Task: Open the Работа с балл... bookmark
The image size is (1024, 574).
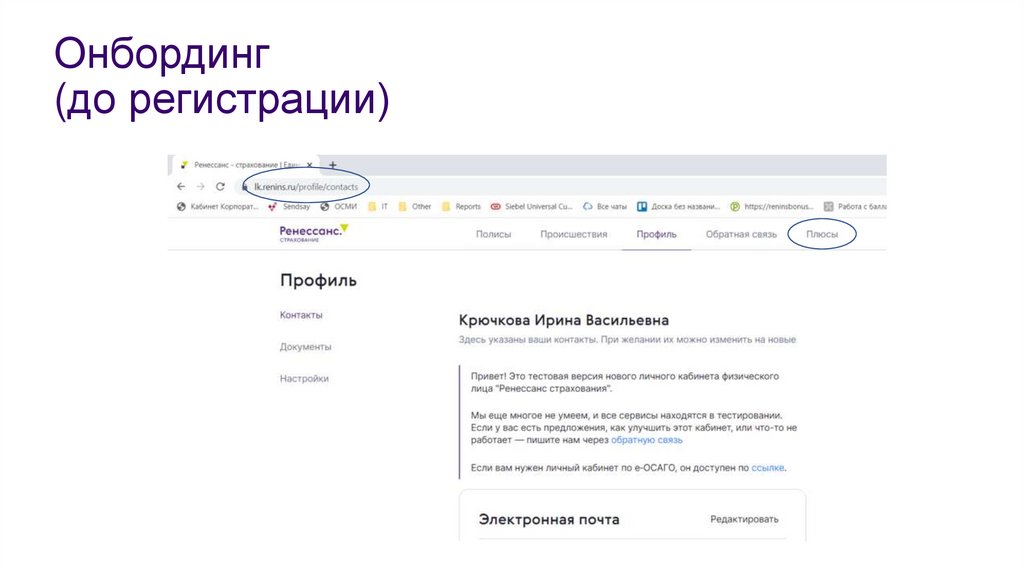Action: point(855,206)
